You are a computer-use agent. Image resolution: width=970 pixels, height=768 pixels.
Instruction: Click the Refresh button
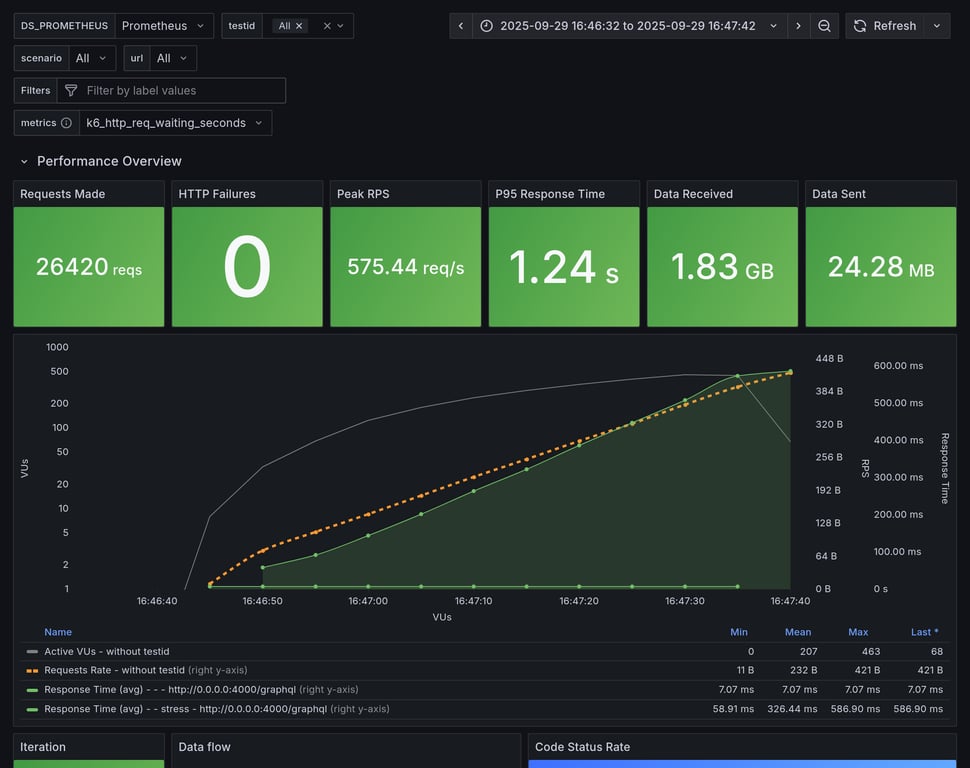(x=884, y=26)
